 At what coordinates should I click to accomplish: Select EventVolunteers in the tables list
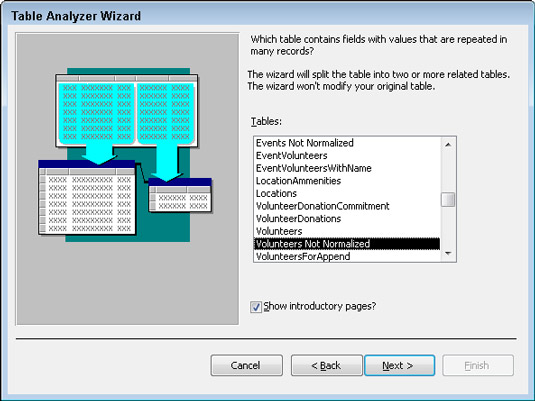click(x=347, y=156)
